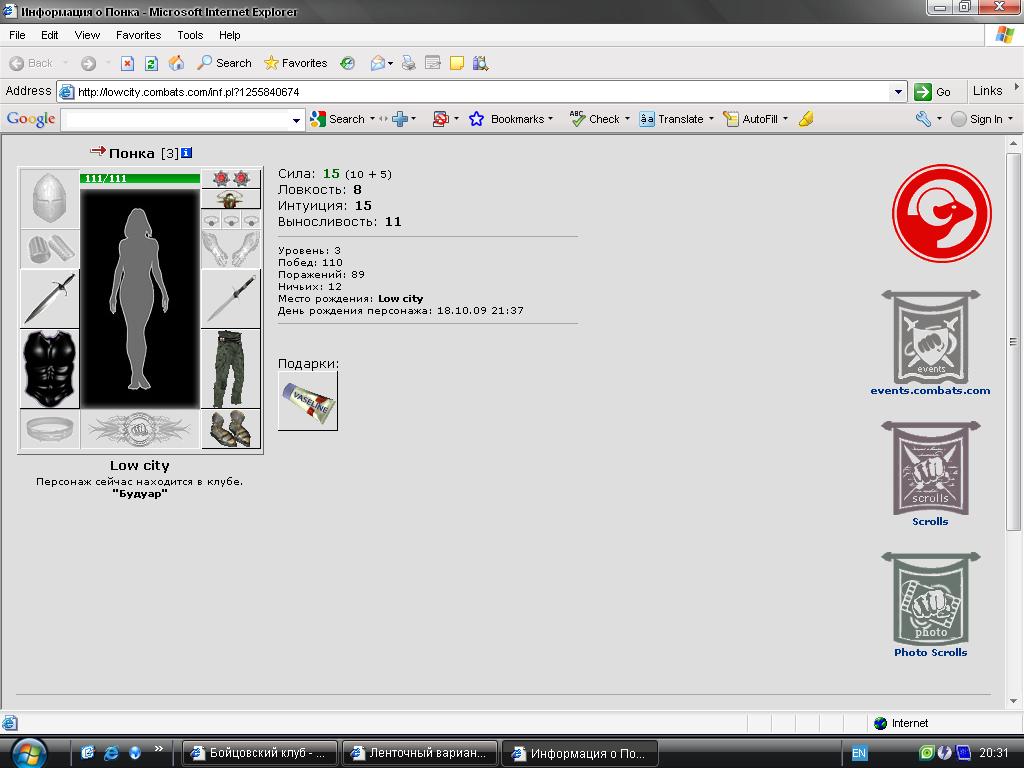Open the Scrolls banner icon

point(931,468)
